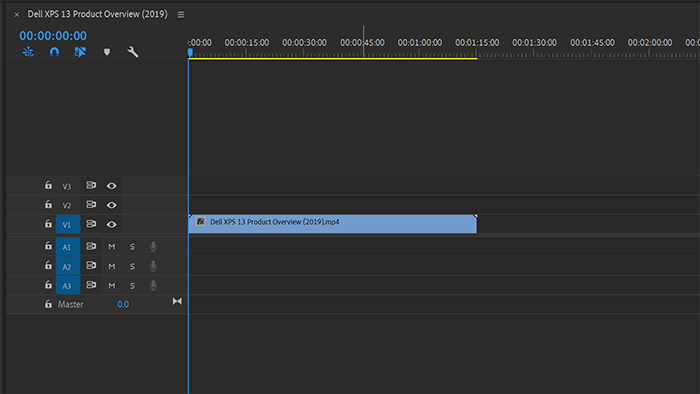This screenshot has width=700, height=394.
Task: Hide V1 track output eye
Action: coord(112,224)
